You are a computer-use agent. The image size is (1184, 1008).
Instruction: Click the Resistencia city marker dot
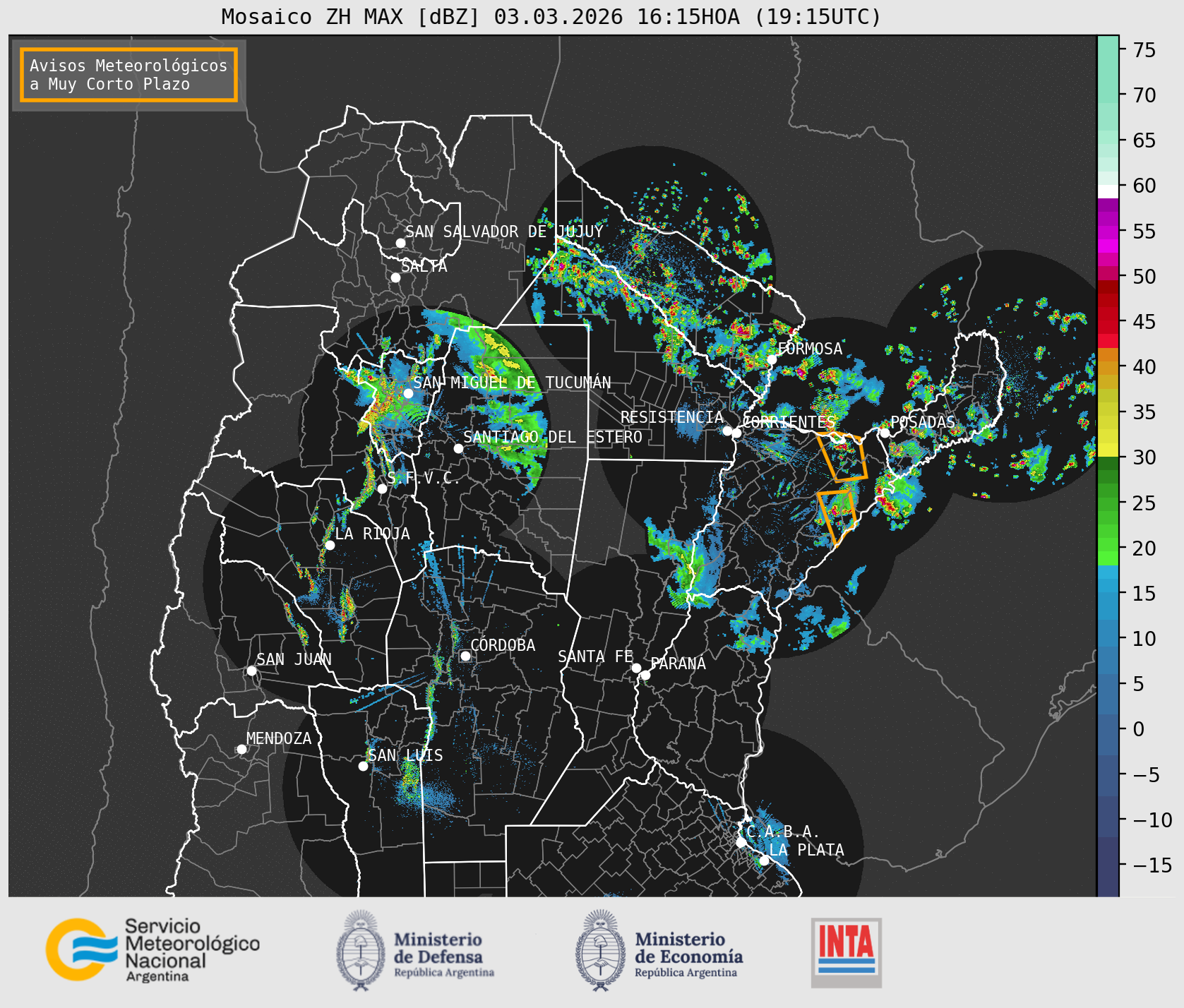click(x=727, y=431)
